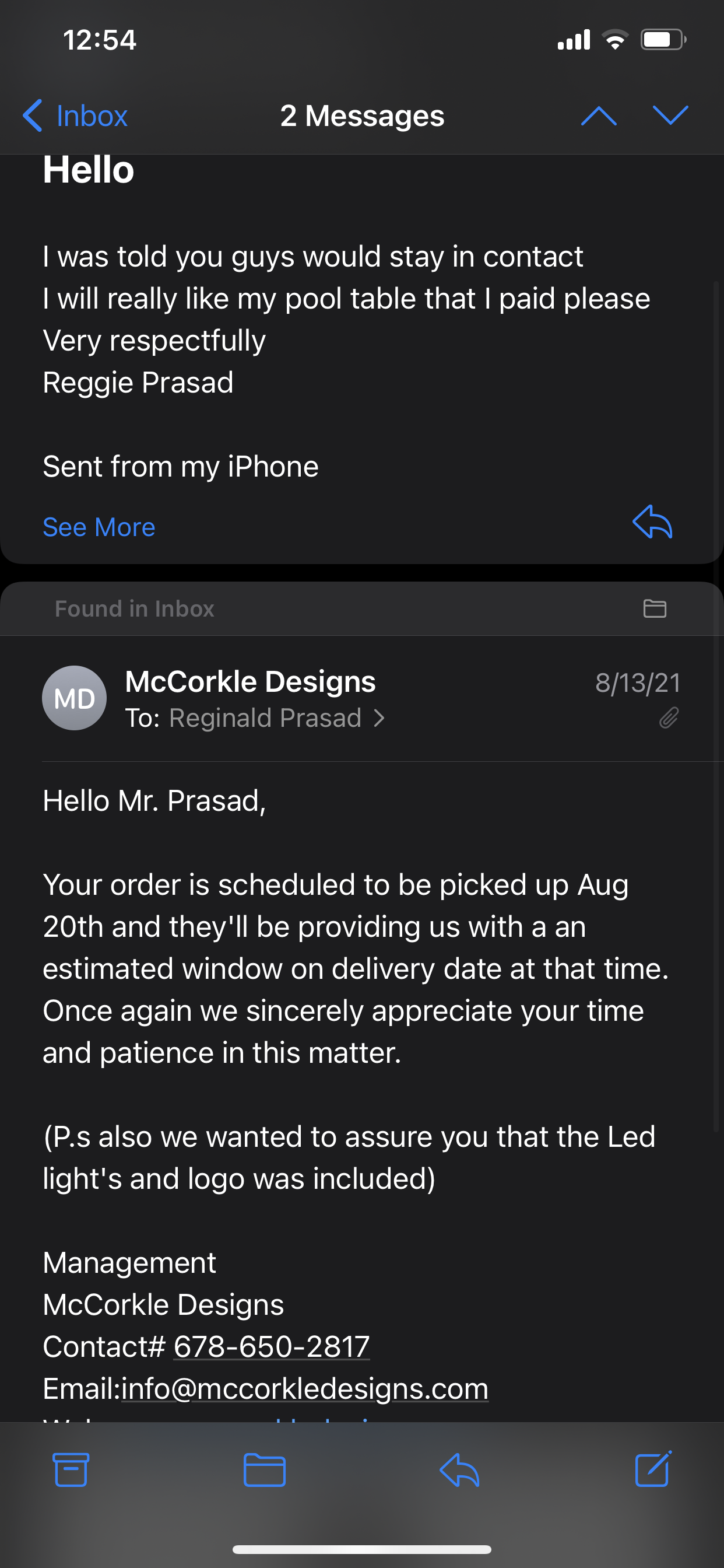
Task: Email info@mccorkledesigns.com
Action: click(305, 1388)
